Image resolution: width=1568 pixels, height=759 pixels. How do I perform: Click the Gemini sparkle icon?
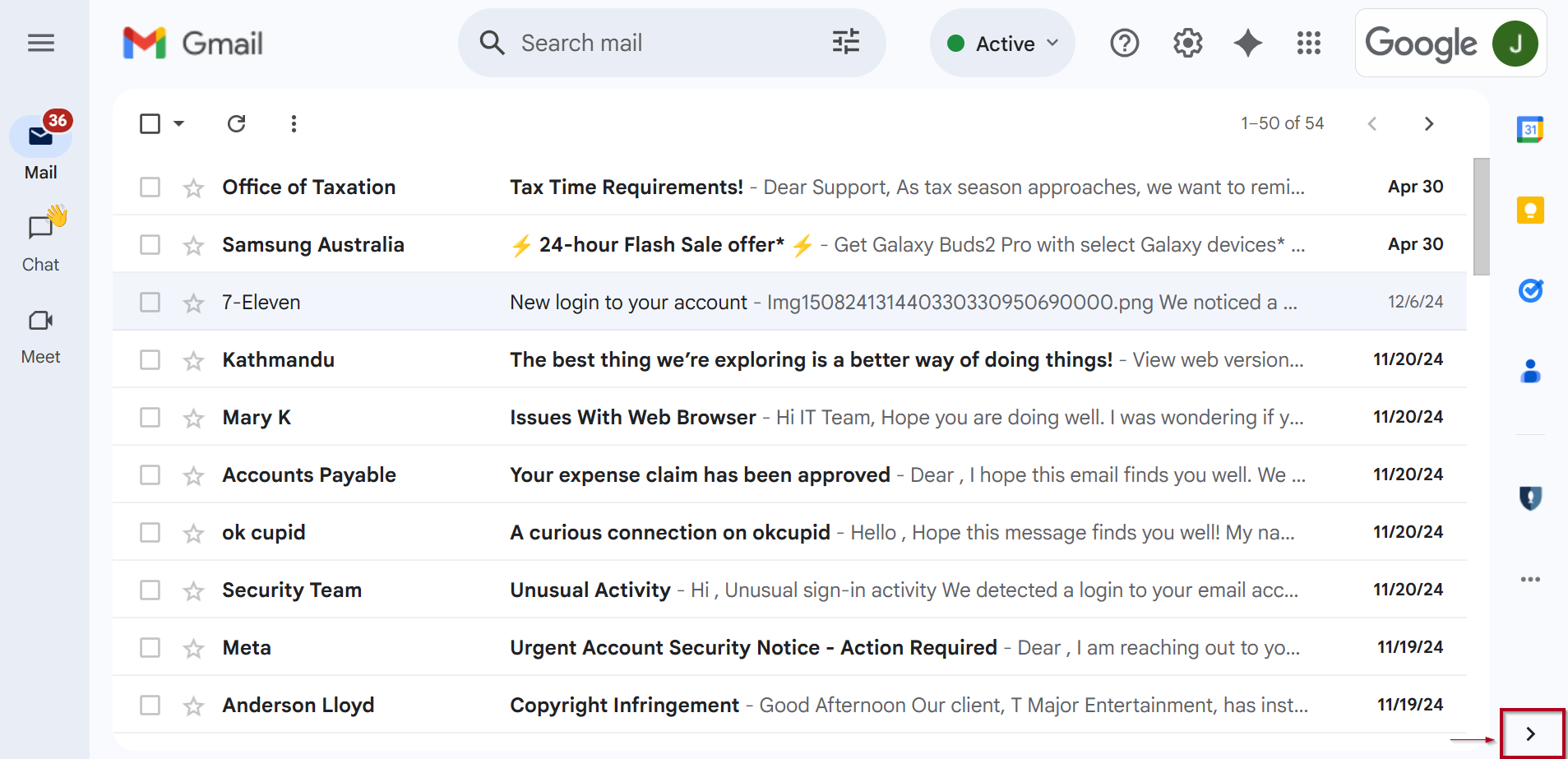(1247, 43)
